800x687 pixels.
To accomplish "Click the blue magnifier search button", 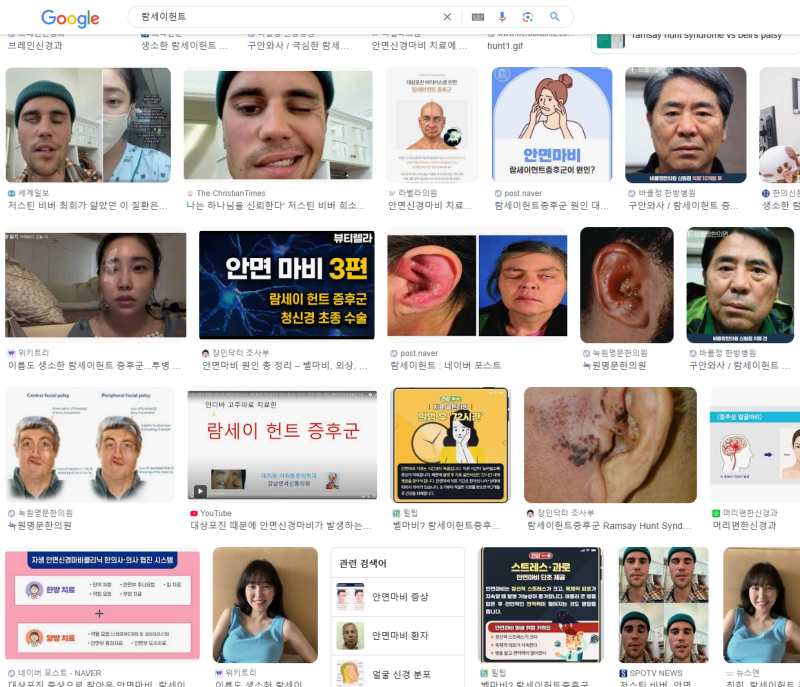I will click(555, 17).
